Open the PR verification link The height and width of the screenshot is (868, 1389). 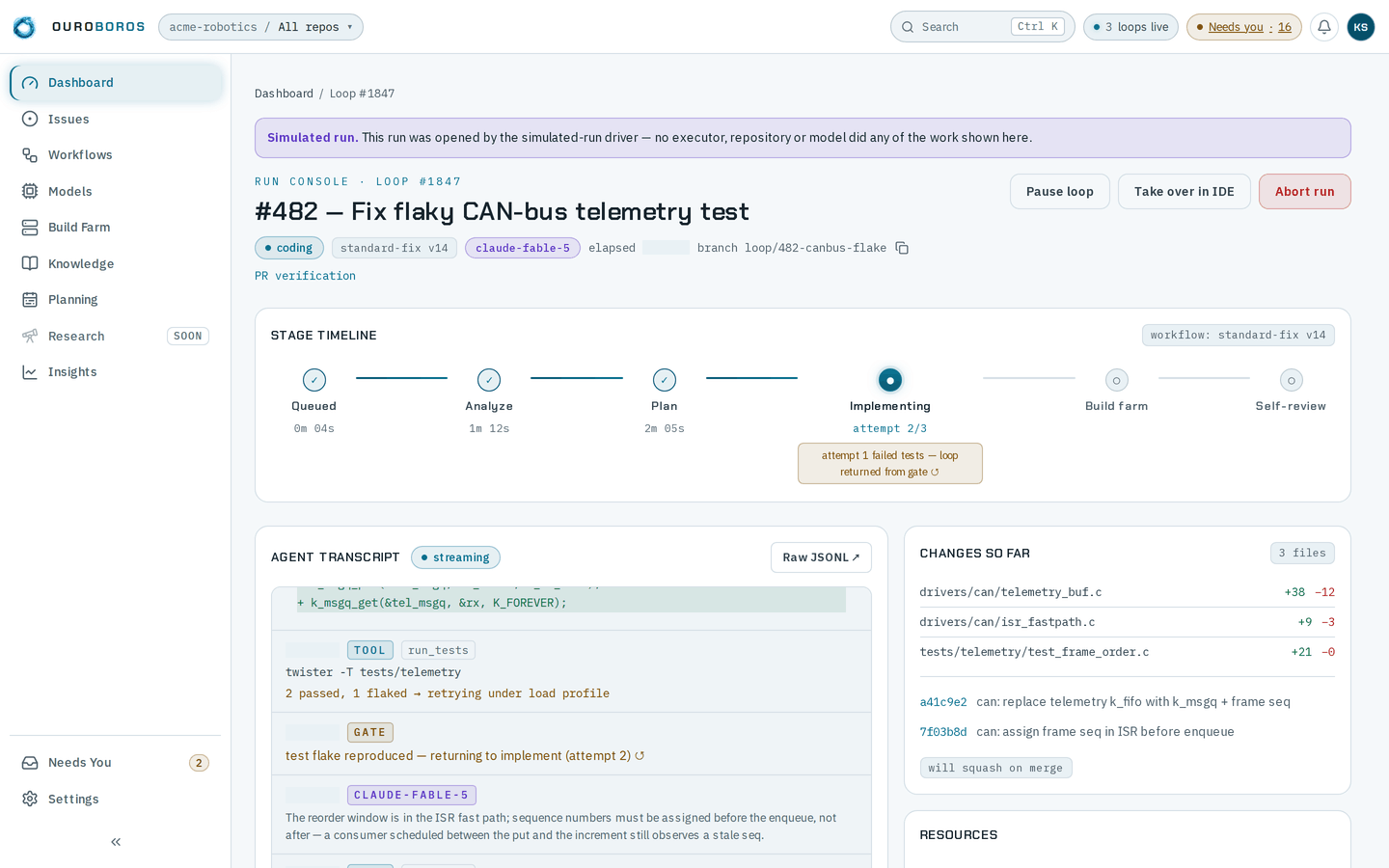(x=305, y=276)
